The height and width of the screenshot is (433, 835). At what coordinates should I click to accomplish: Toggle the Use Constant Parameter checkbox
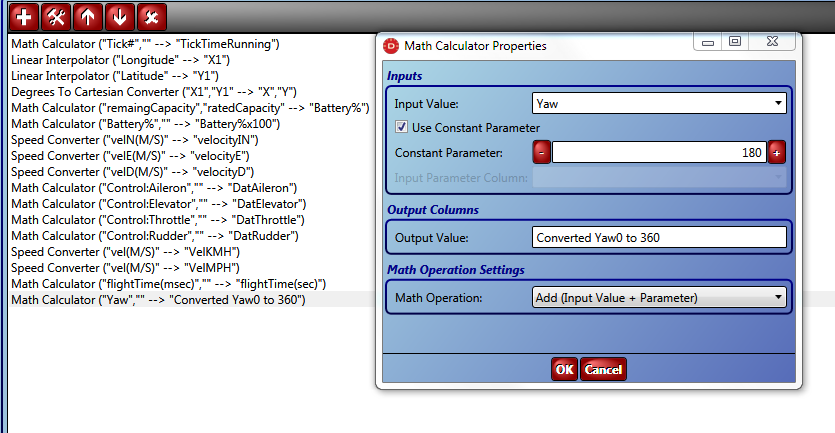coord(402,127)
